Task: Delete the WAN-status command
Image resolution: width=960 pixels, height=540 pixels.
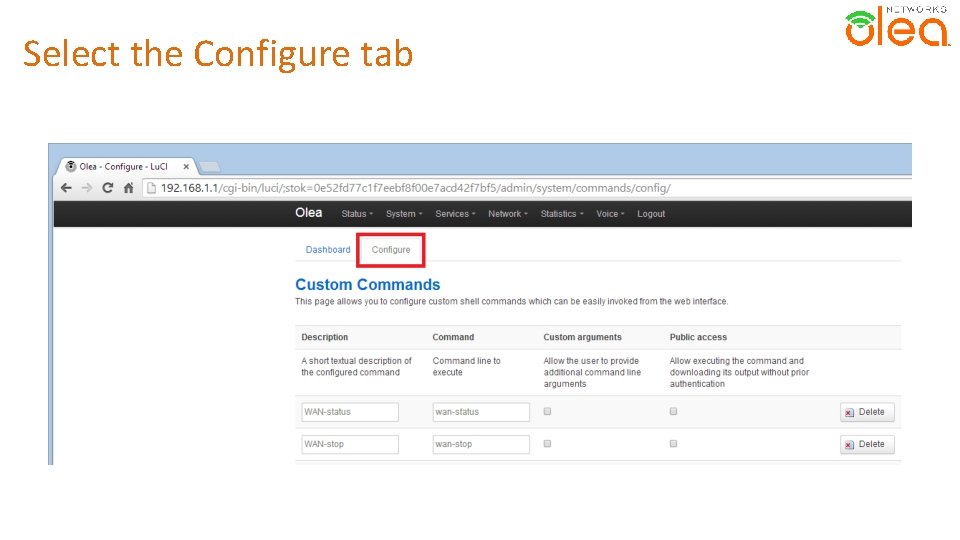Action: pyautogui.click(x=867, y=412)
